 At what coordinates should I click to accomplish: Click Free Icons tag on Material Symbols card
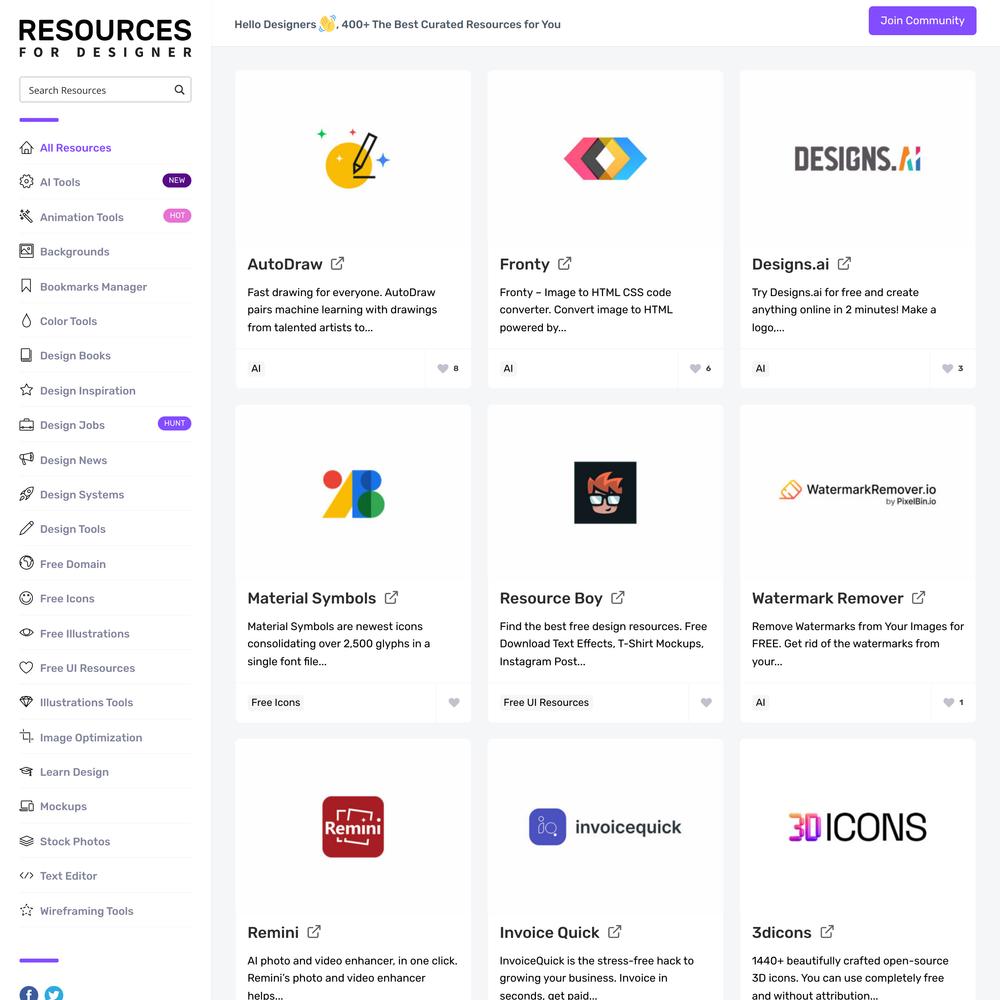pos(276,702)
